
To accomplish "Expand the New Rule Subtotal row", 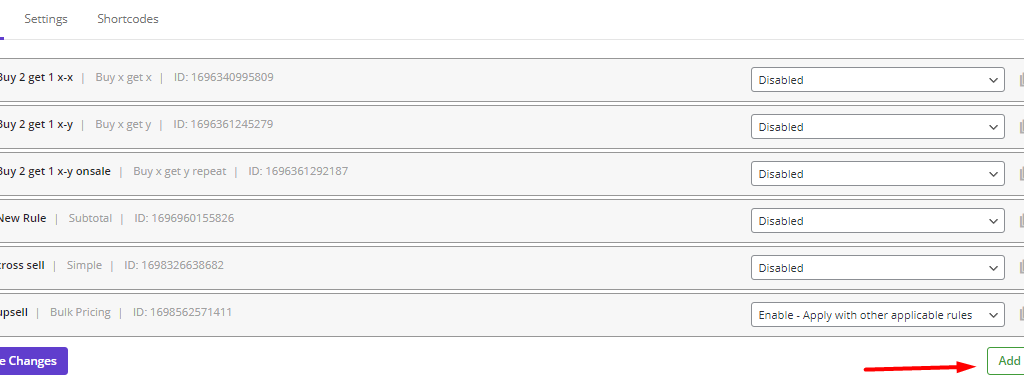I will click(512, 221).
